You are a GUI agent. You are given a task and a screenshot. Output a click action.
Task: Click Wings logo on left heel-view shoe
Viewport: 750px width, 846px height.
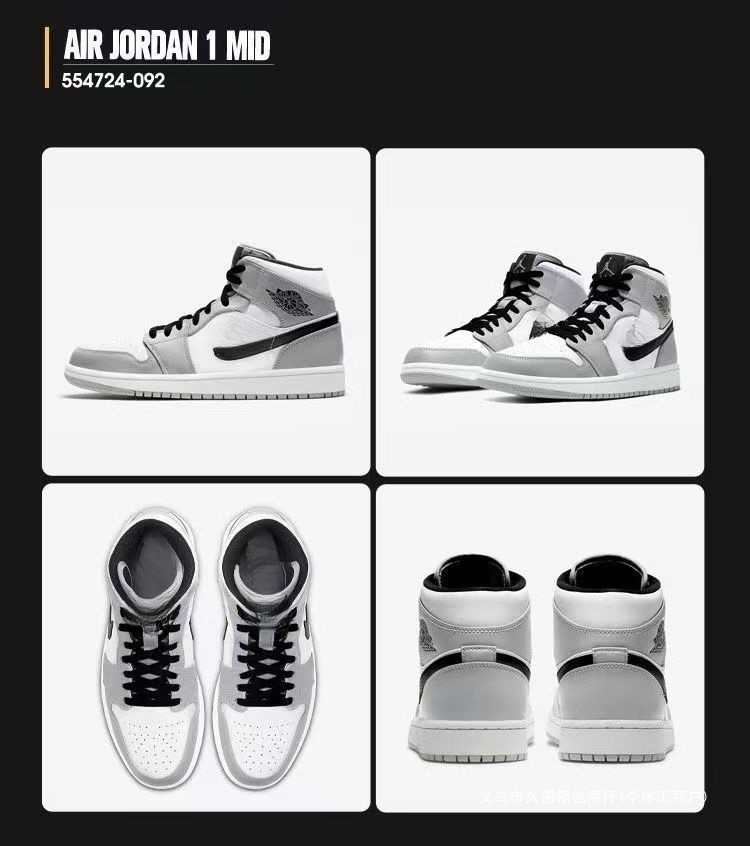(427, 636)
